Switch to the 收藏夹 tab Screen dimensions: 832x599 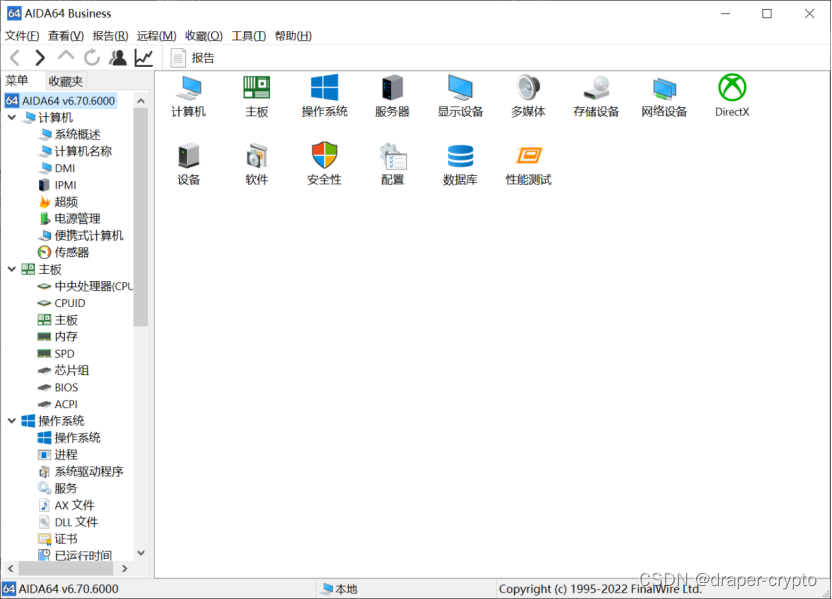[x=66, y=81]
